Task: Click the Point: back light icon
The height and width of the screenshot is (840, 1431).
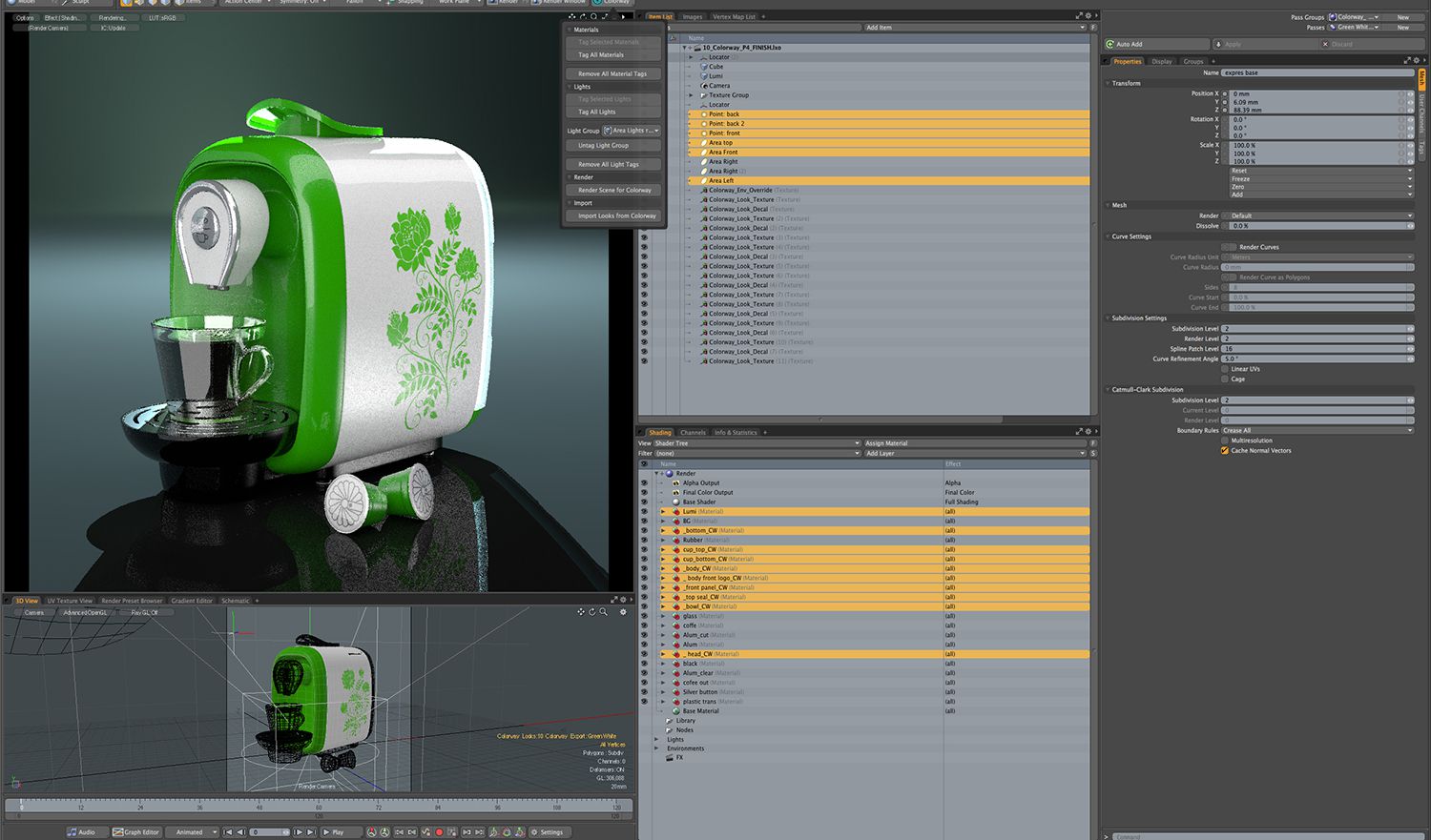Action: [x=704, y=114]
